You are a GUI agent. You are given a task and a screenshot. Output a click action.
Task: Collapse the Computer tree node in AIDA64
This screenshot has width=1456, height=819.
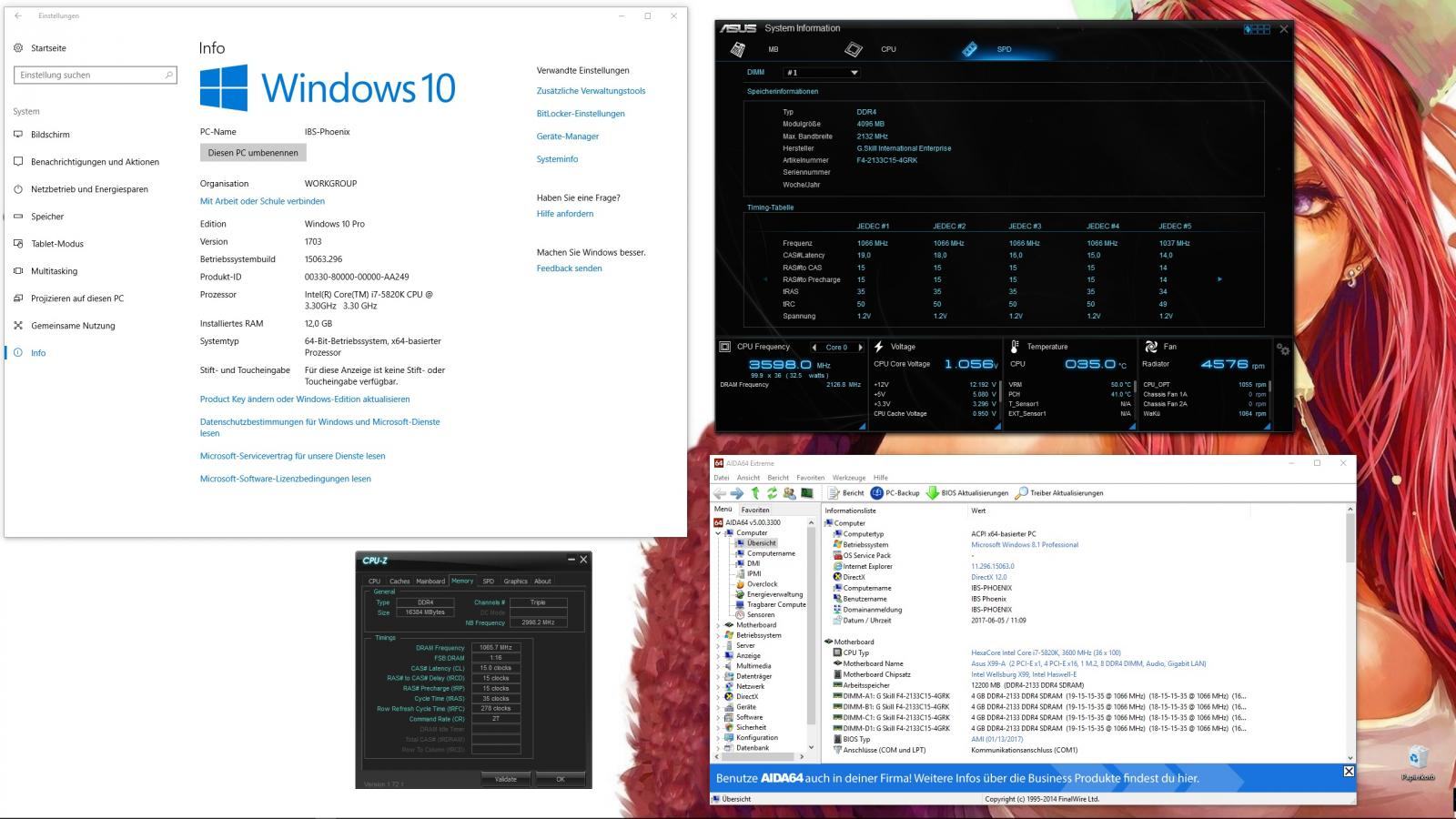pyautogui.click(x=718, y=533)
